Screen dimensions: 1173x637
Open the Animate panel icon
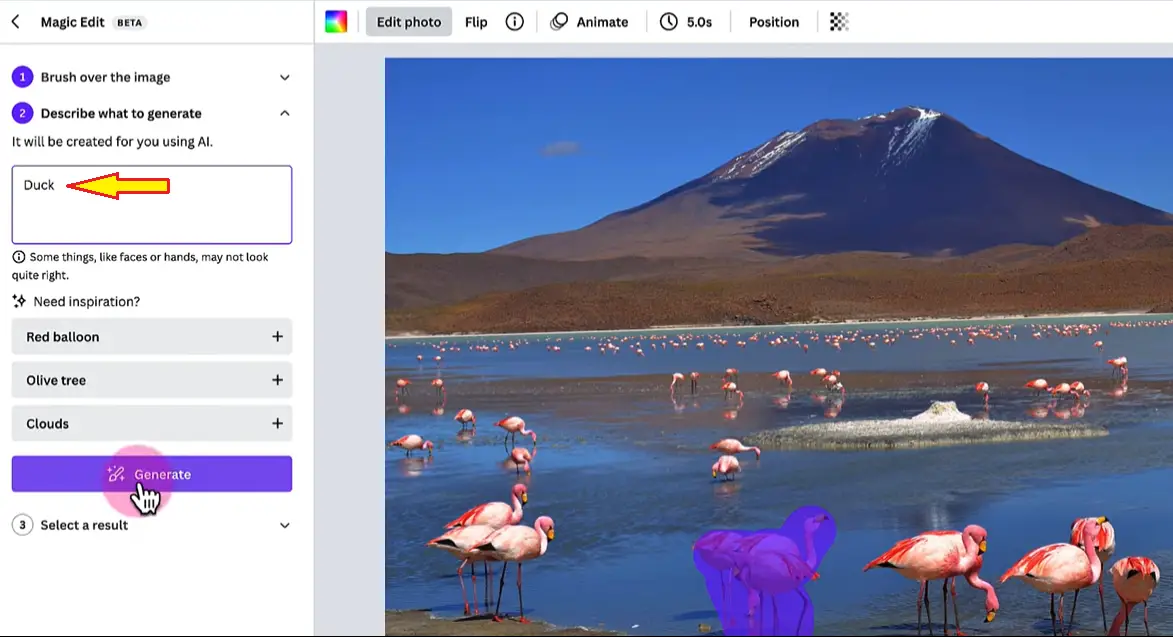coord(558,21)
